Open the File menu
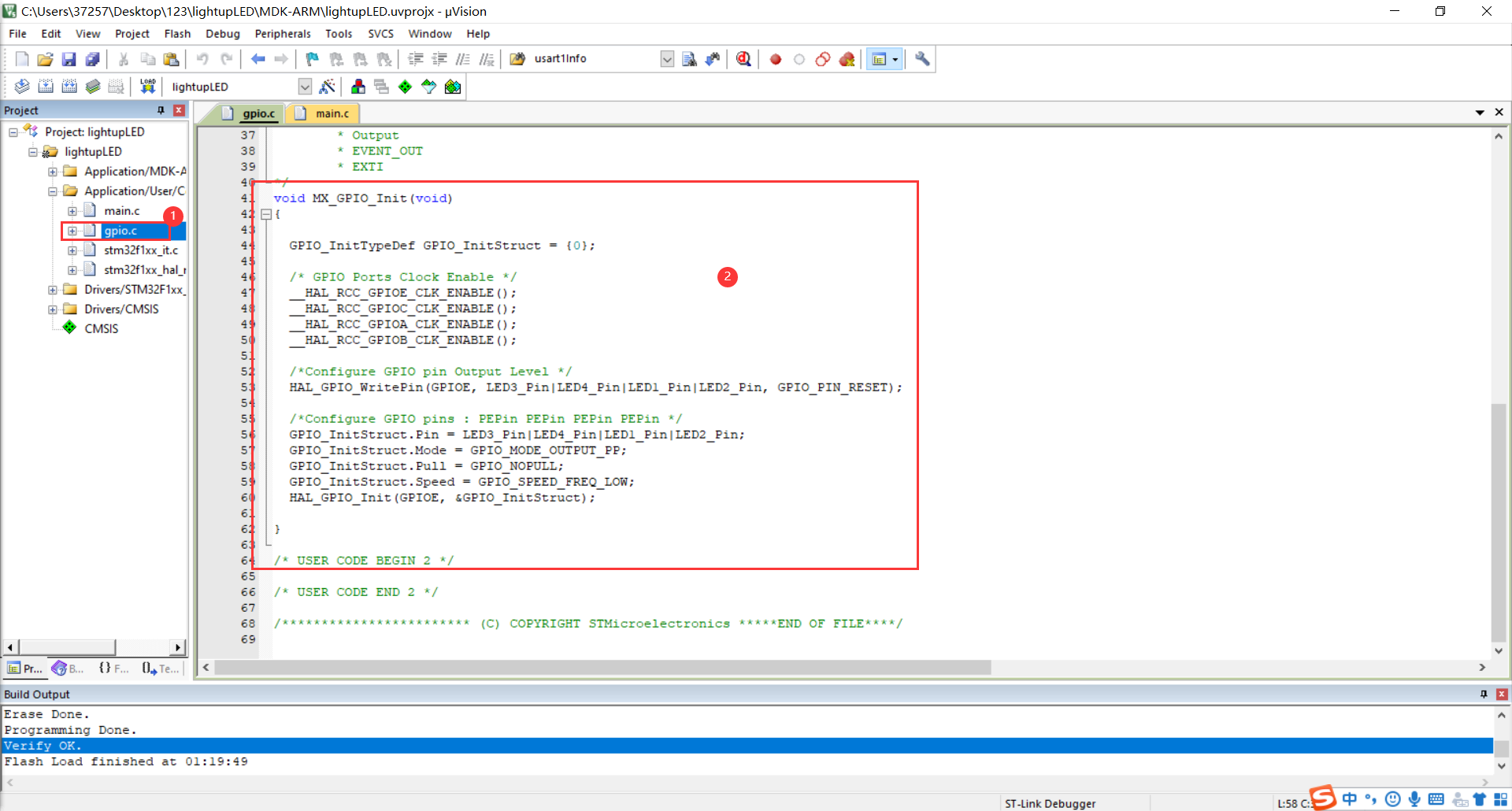 tap(17, 34)
